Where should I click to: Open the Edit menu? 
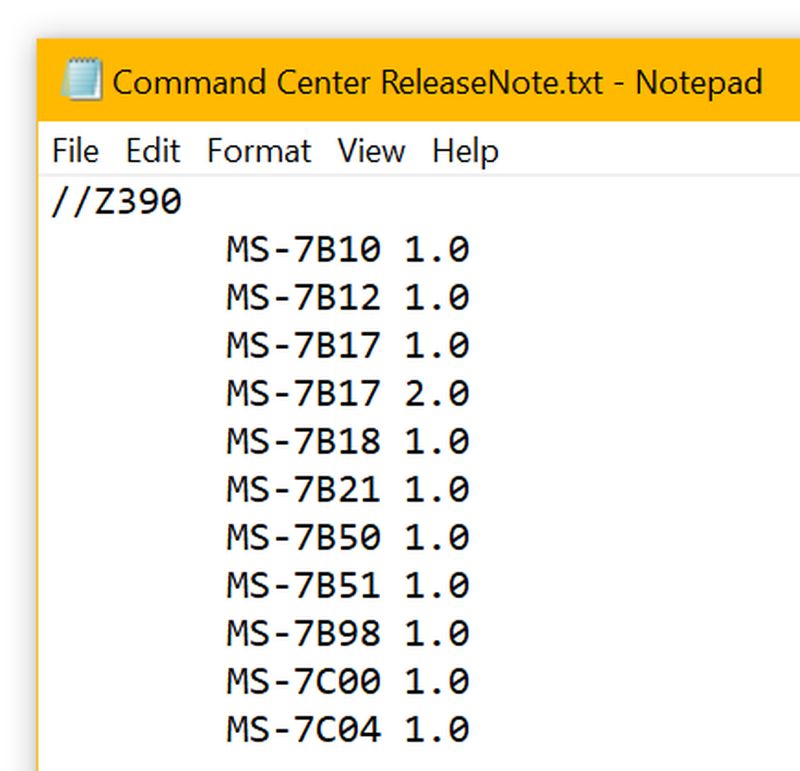coord(153,151)
